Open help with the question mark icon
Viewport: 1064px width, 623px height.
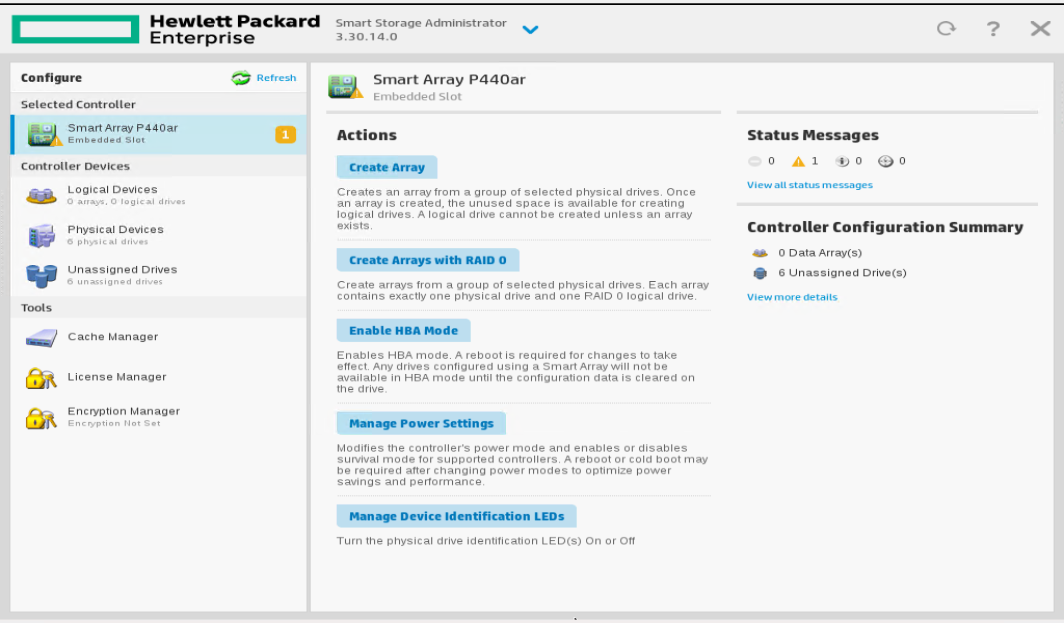tap(993, 29)
